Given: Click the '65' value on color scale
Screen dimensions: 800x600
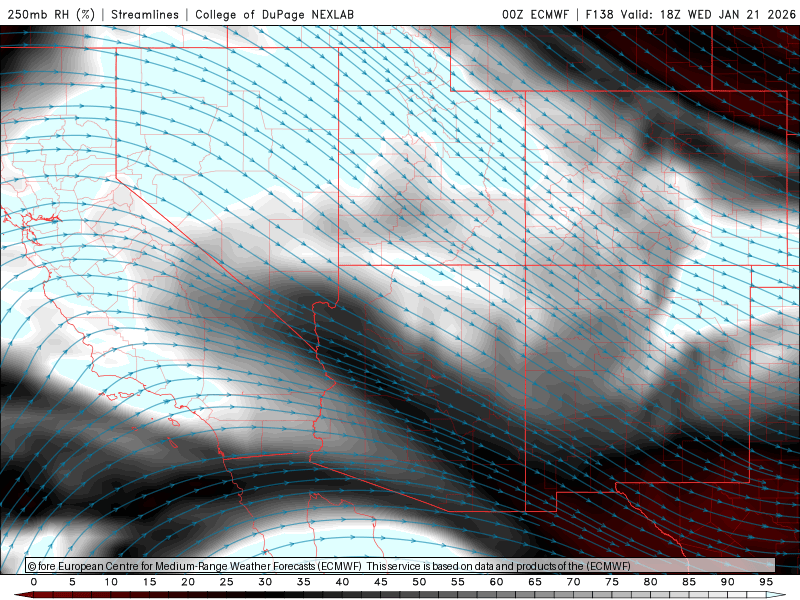Looking at the screenshot, I should click(535, 582).
